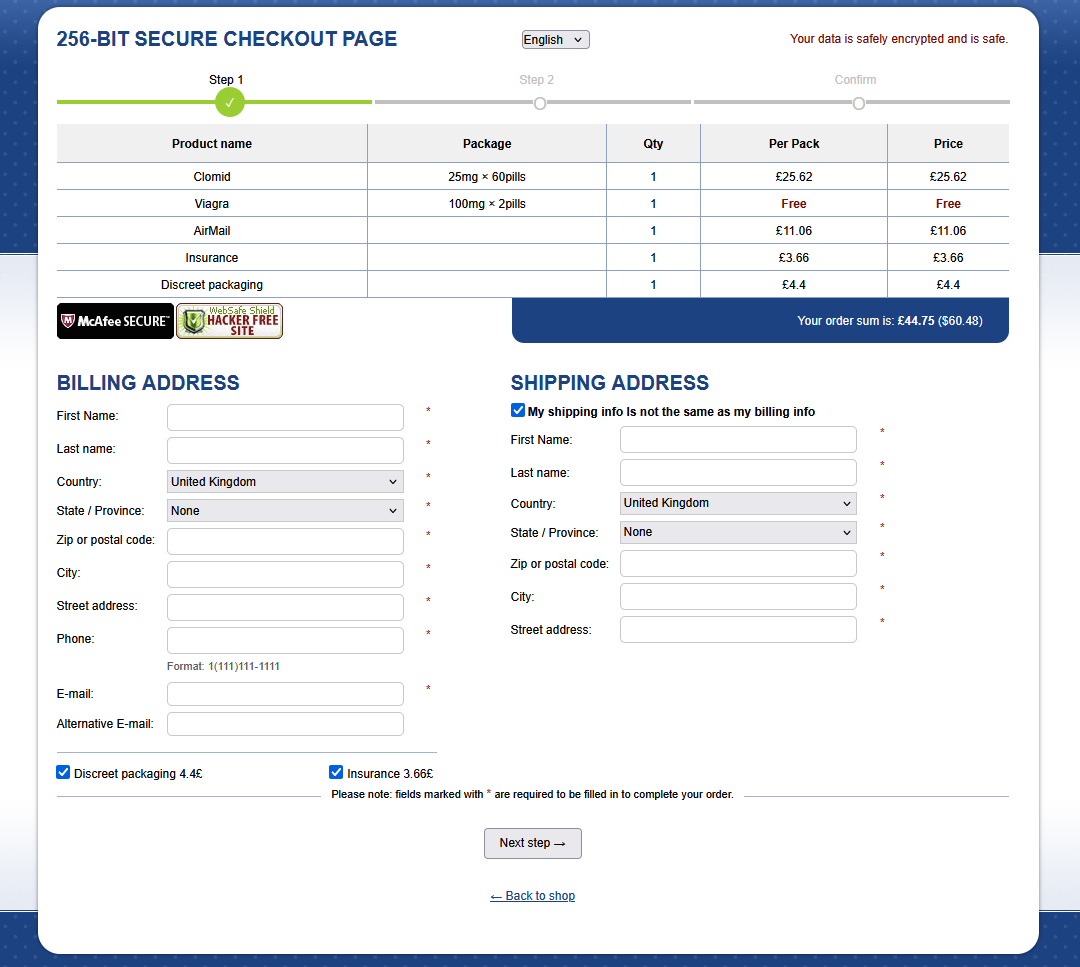The width and height of the screenshot is (1080, 967).
Task: Focus shipping Street address field
Action: click(x=738, y=630)
